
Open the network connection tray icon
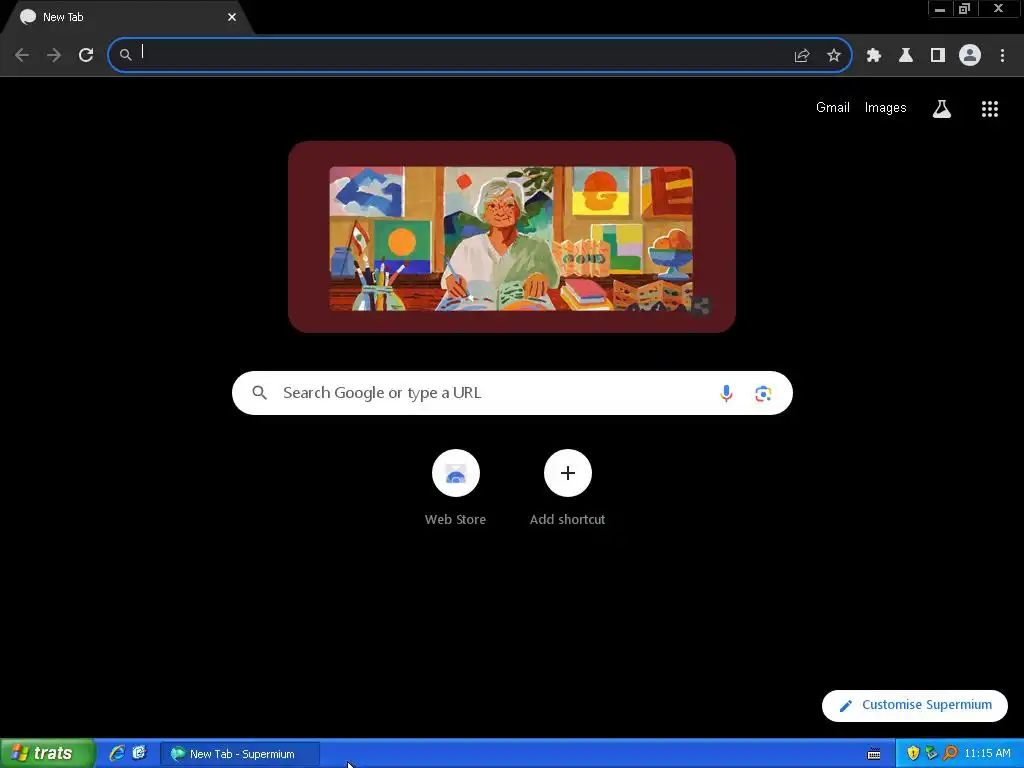[931, 754]
